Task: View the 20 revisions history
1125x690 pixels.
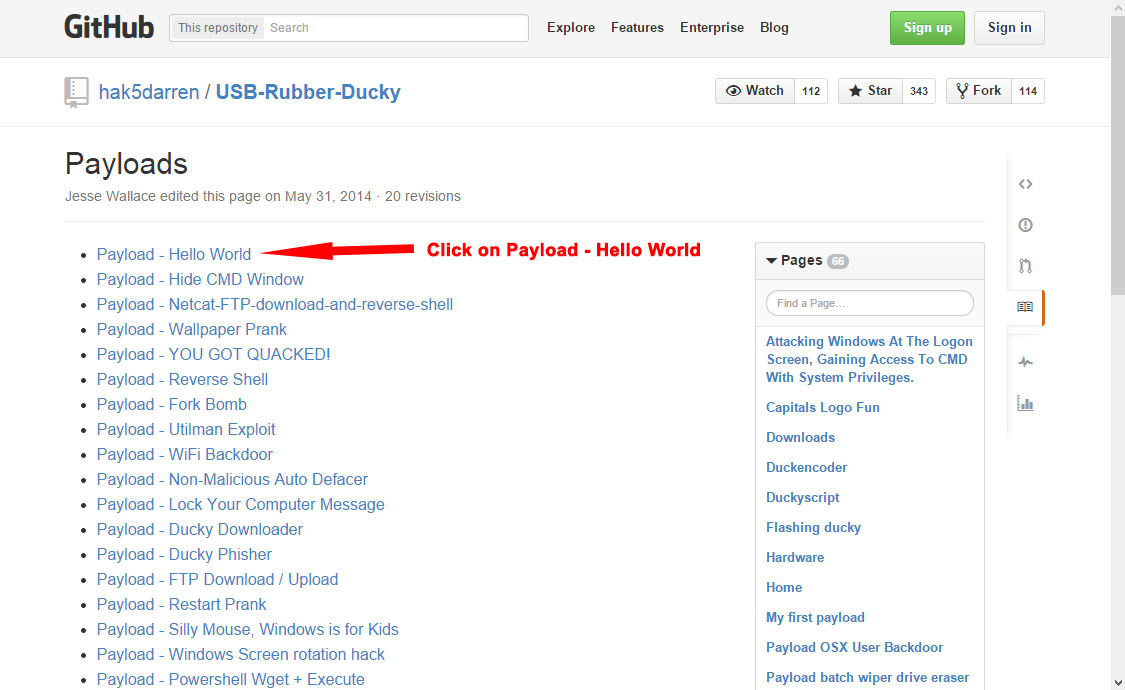Action: [423, 197]
